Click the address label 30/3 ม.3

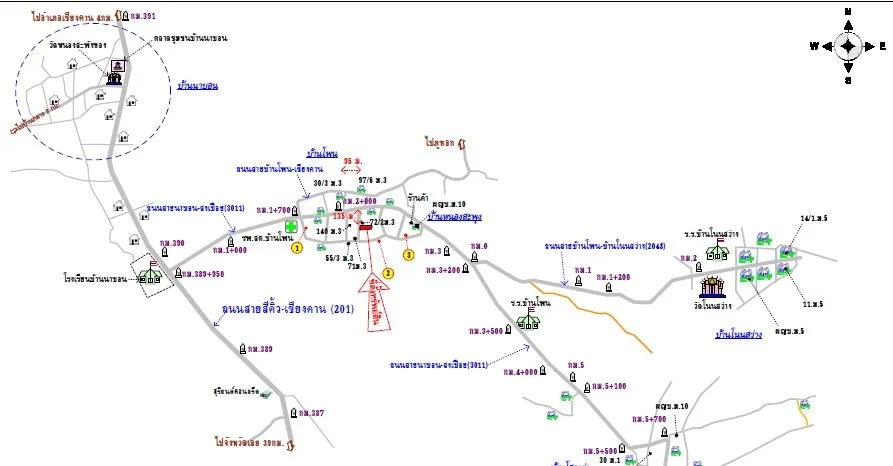pyautogui.click(x=327, y=183)
